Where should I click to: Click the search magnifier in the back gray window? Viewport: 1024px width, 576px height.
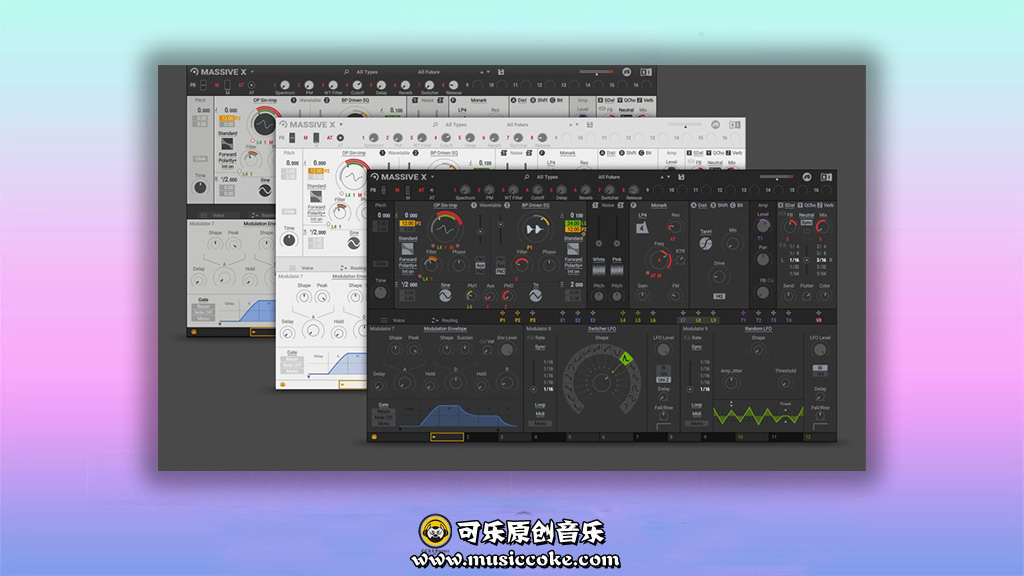[346, 72]
